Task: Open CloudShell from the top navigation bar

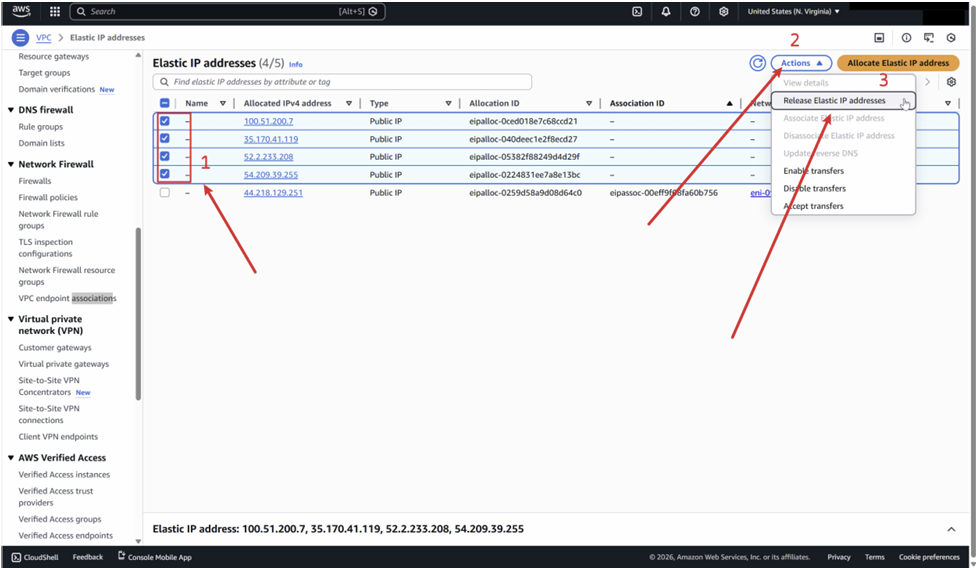Action: 637,12
